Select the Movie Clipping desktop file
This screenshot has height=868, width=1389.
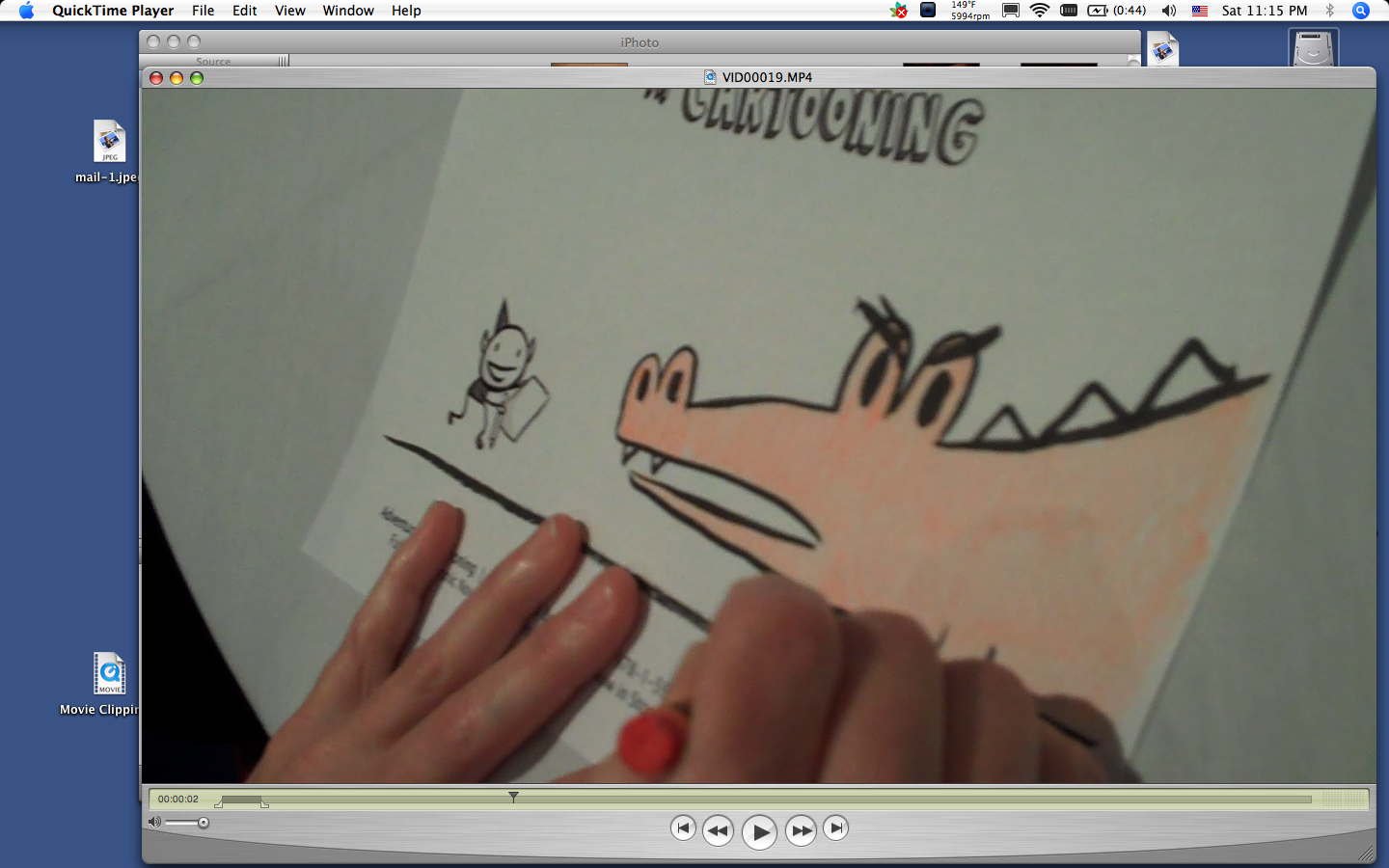click(x=109, y=674)
